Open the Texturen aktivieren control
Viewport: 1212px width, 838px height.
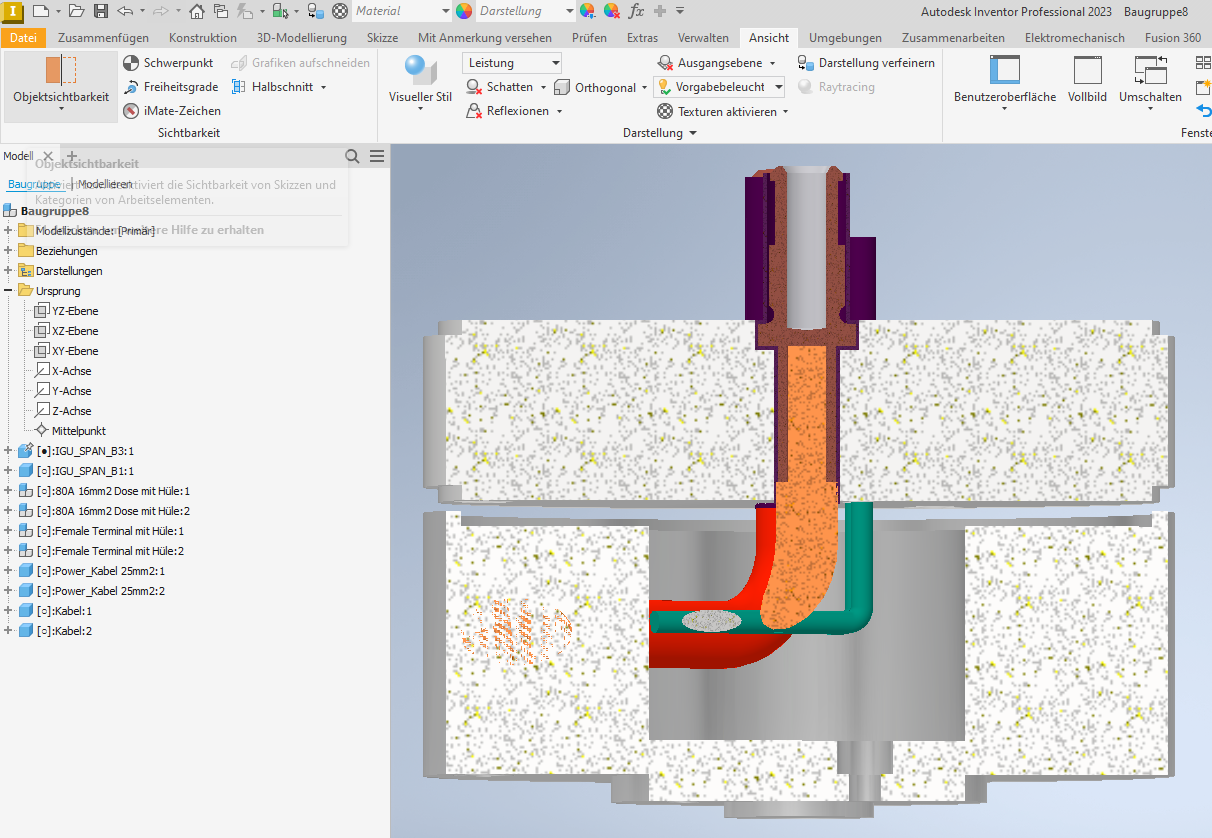723,111
